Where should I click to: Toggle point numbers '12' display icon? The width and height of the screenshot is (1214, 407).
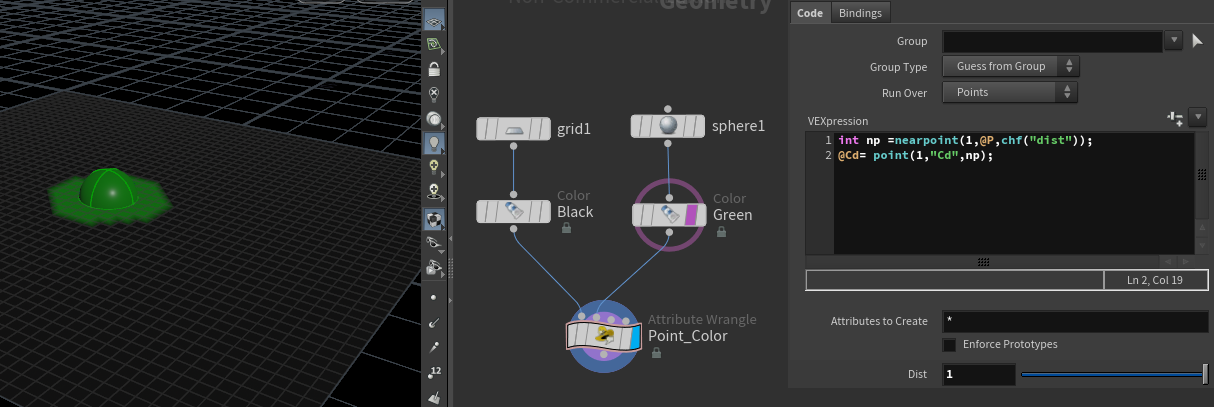click(433, 372)
